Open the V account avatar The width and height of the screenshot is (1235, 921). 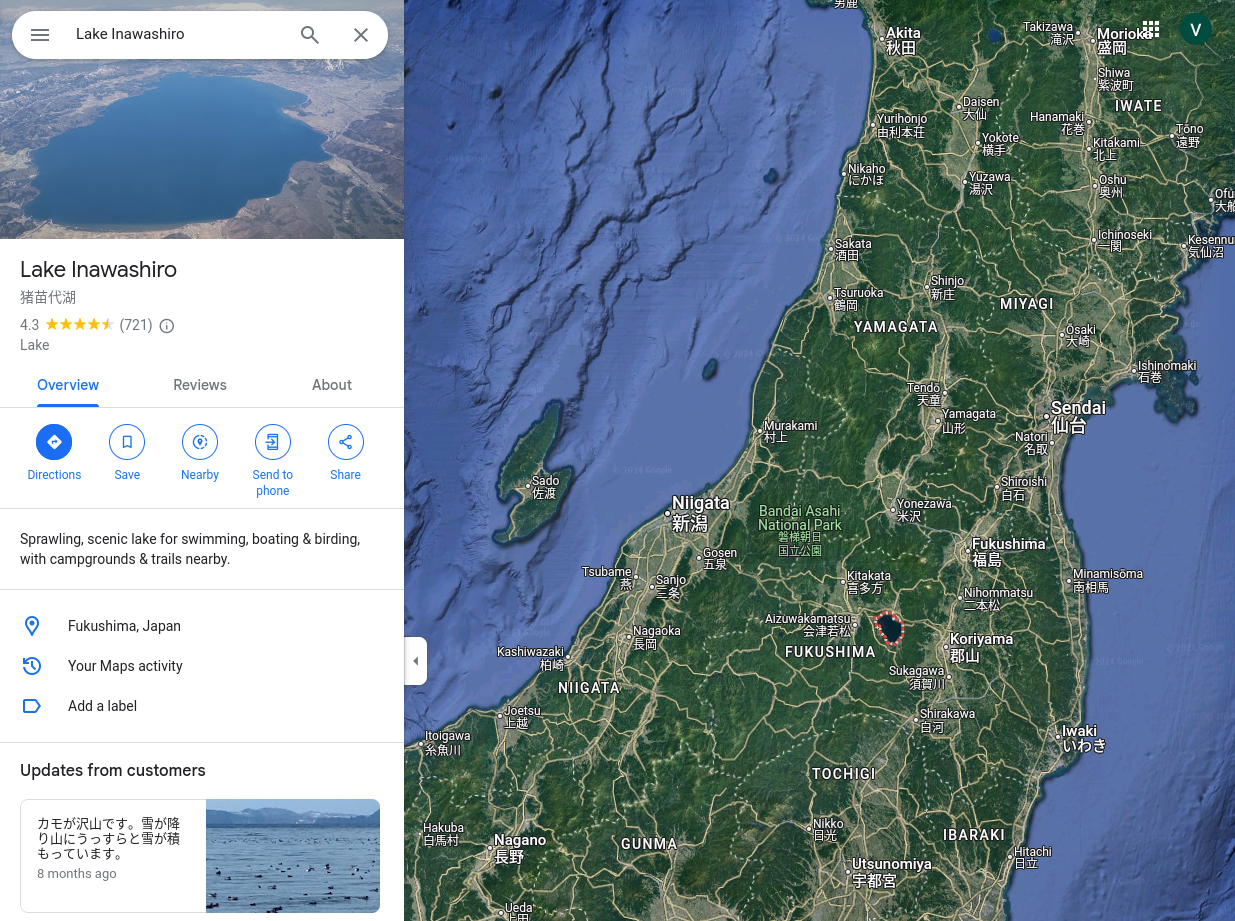(x=1195, y=29)
